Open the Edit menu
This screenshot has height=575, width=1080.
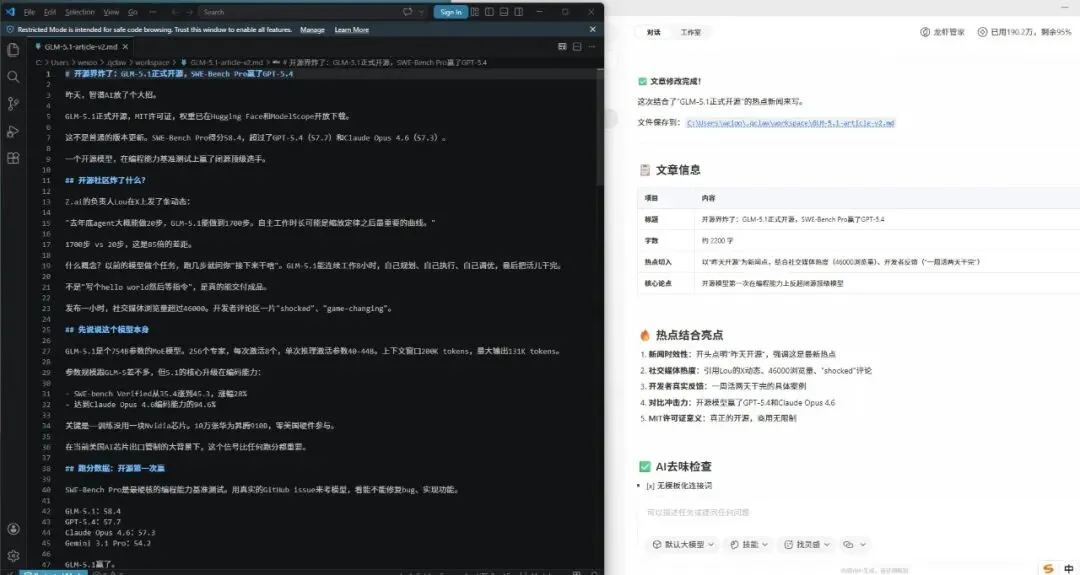point(50,12)
